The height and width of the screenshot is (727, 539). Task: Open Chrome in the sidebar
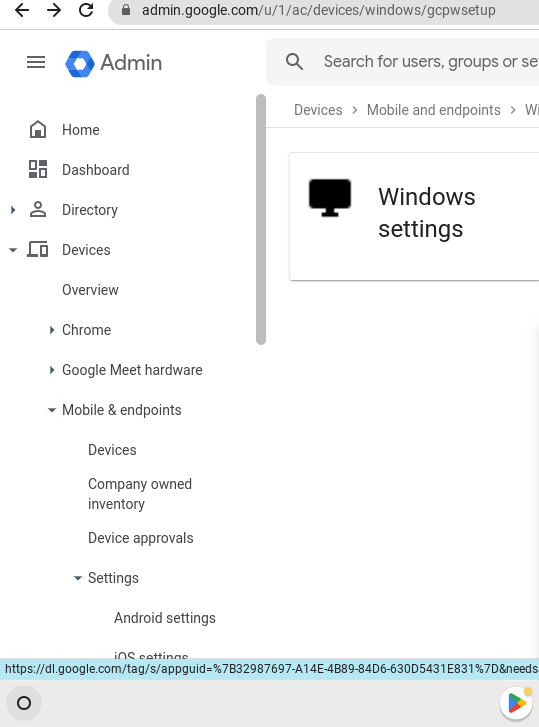(x=87, y=330)
